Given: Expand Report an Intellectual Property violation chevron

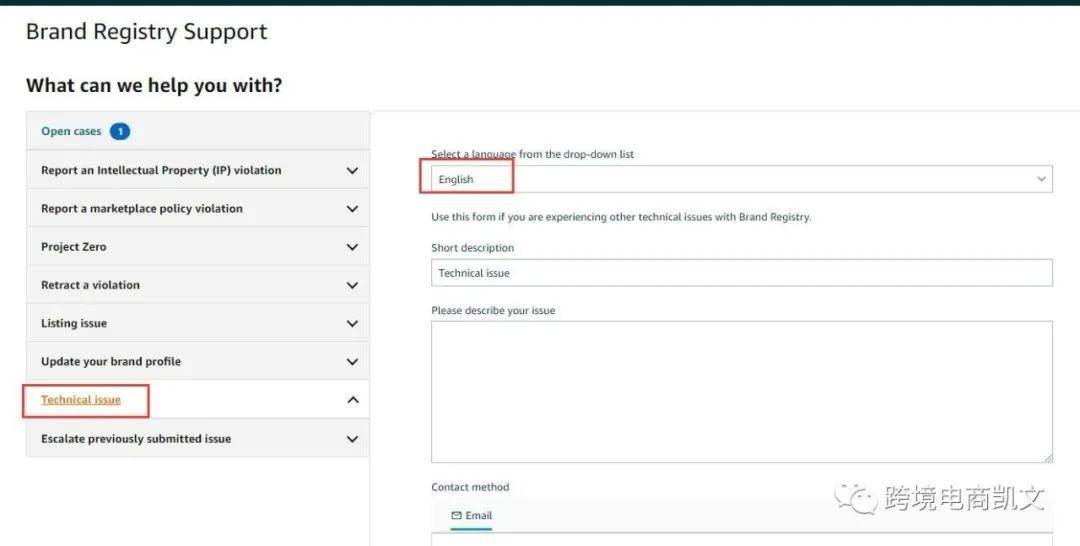Looking at the screenshot, I should pyautogui.click(x=352, y=170).
